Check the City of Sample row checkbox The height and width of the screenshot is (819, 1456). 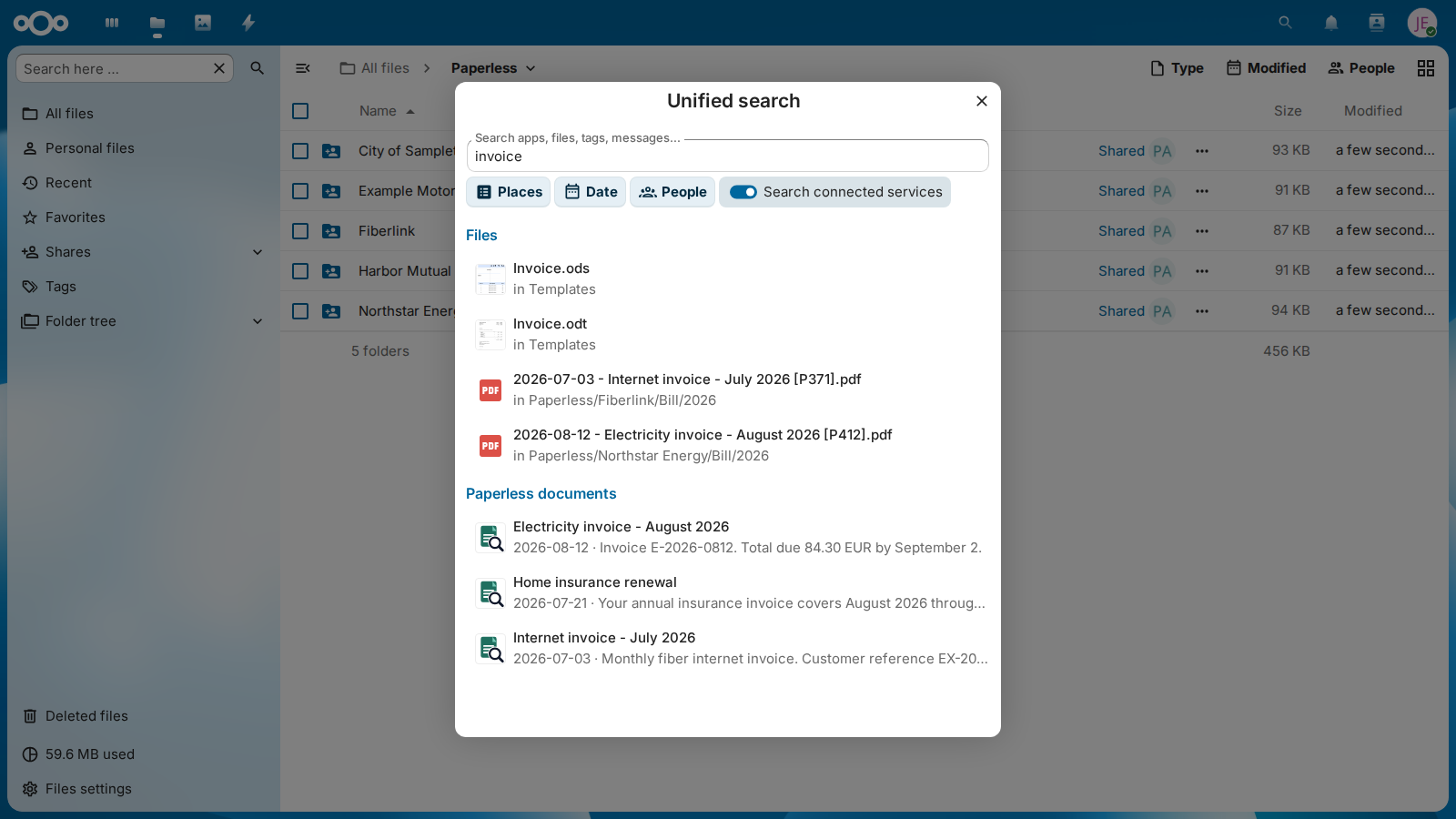pyautogui.click(x=300, y=151)
